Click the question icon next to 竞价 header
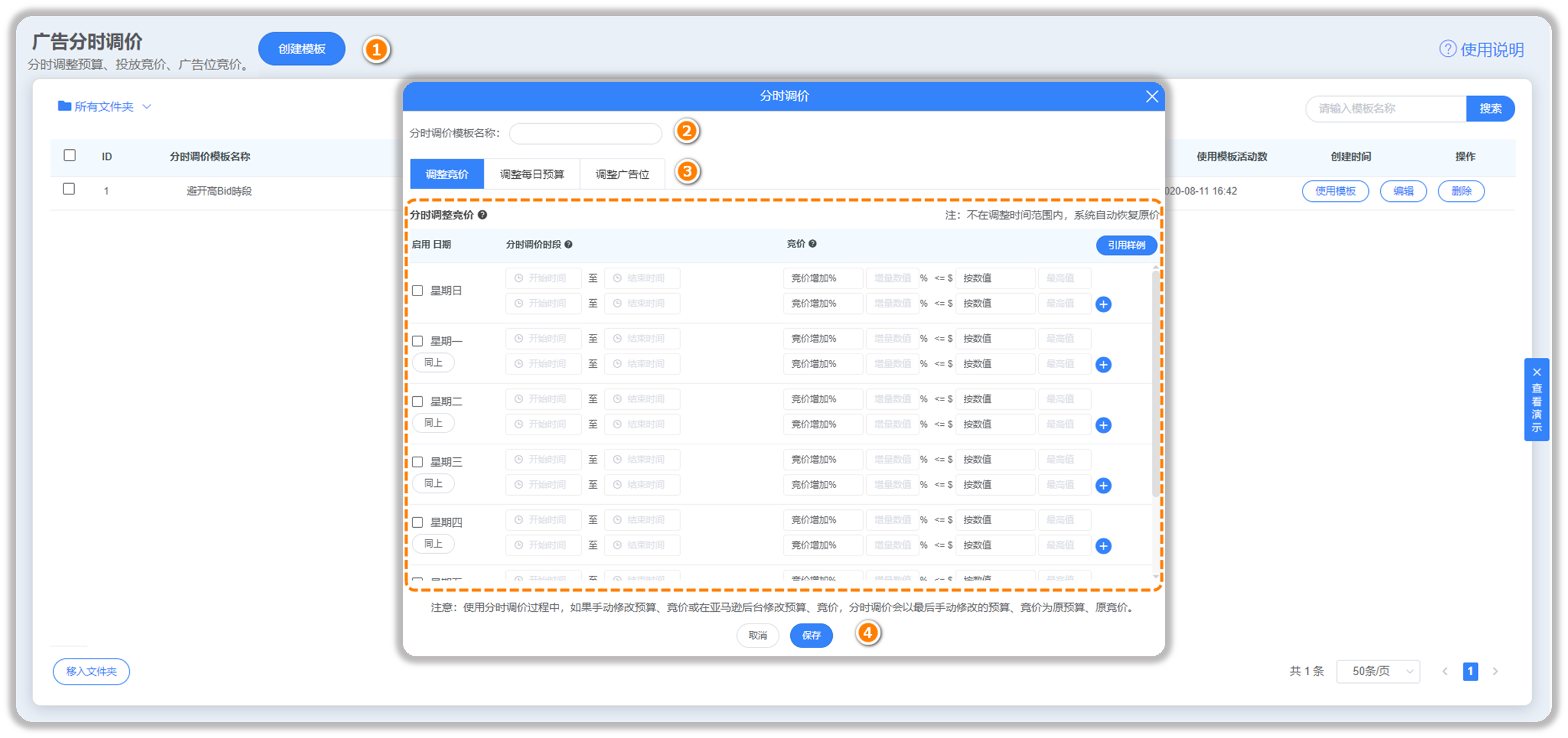This screenshot has height=738, width=1568. click(x=812, y=244)
